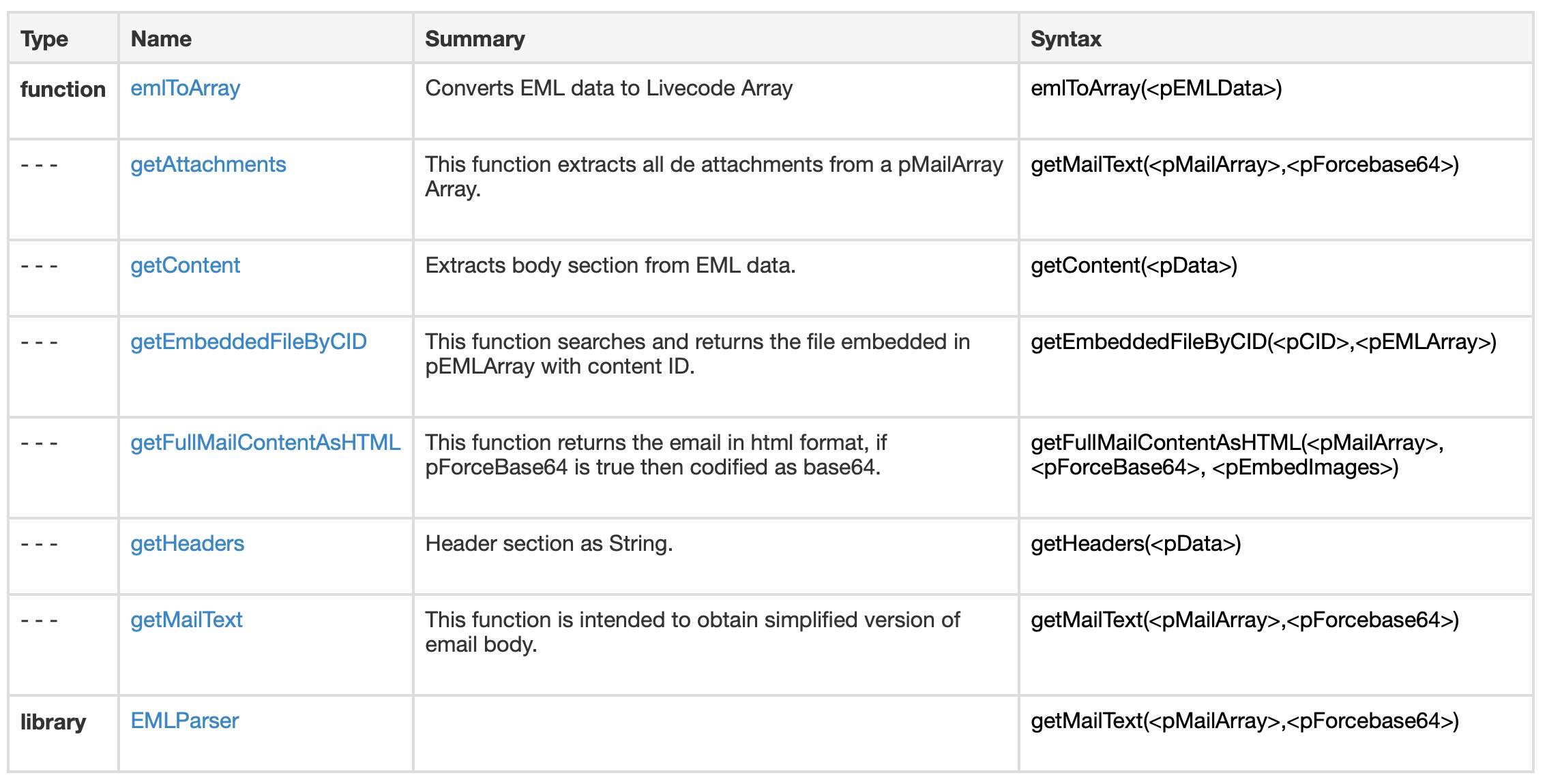This screenshot has height=784, width=1547.
Task: Click the emlToArray(<pEMLData>) syntax text
Action: coord(1156,89)
